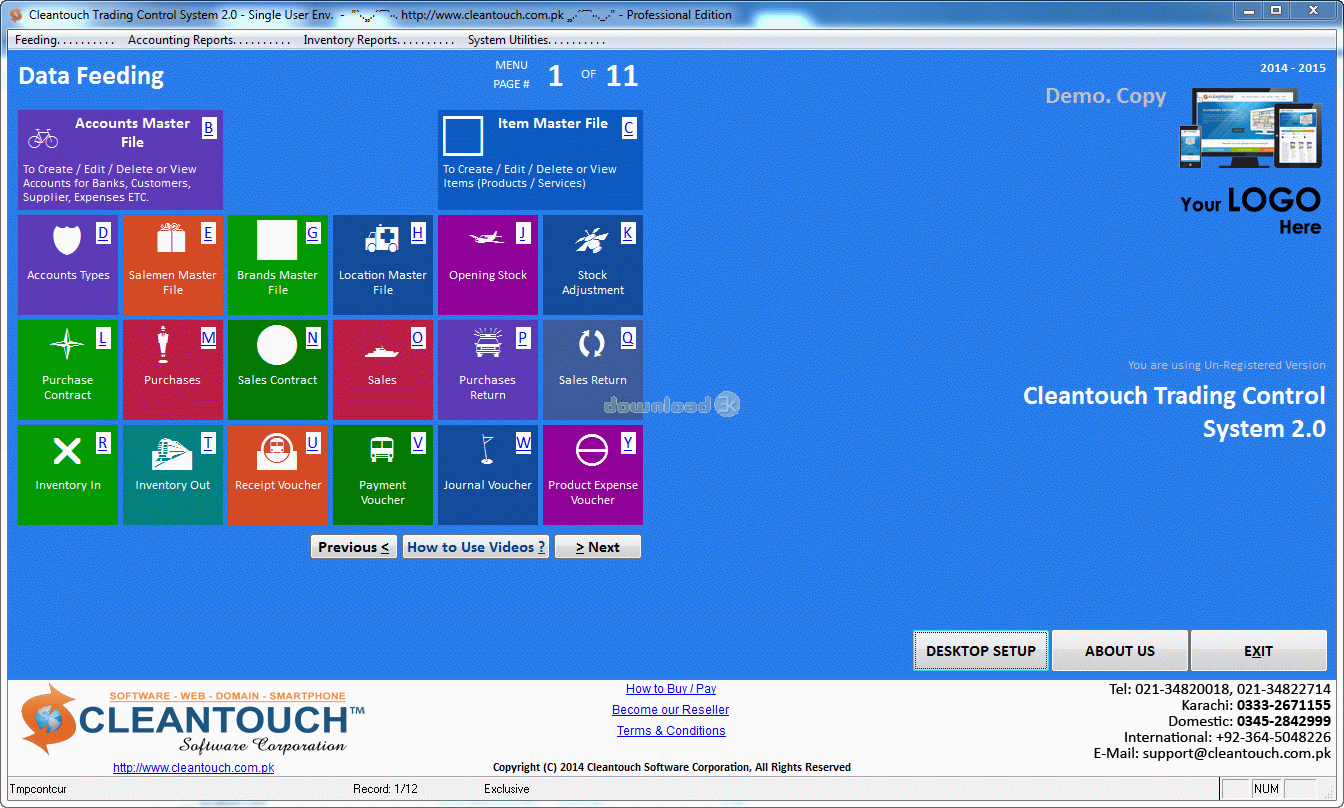Click shortcut letter Y on Product Expense Voucher
The width and height of the screenshot is (1344, 808).
(x=628, y=443)
